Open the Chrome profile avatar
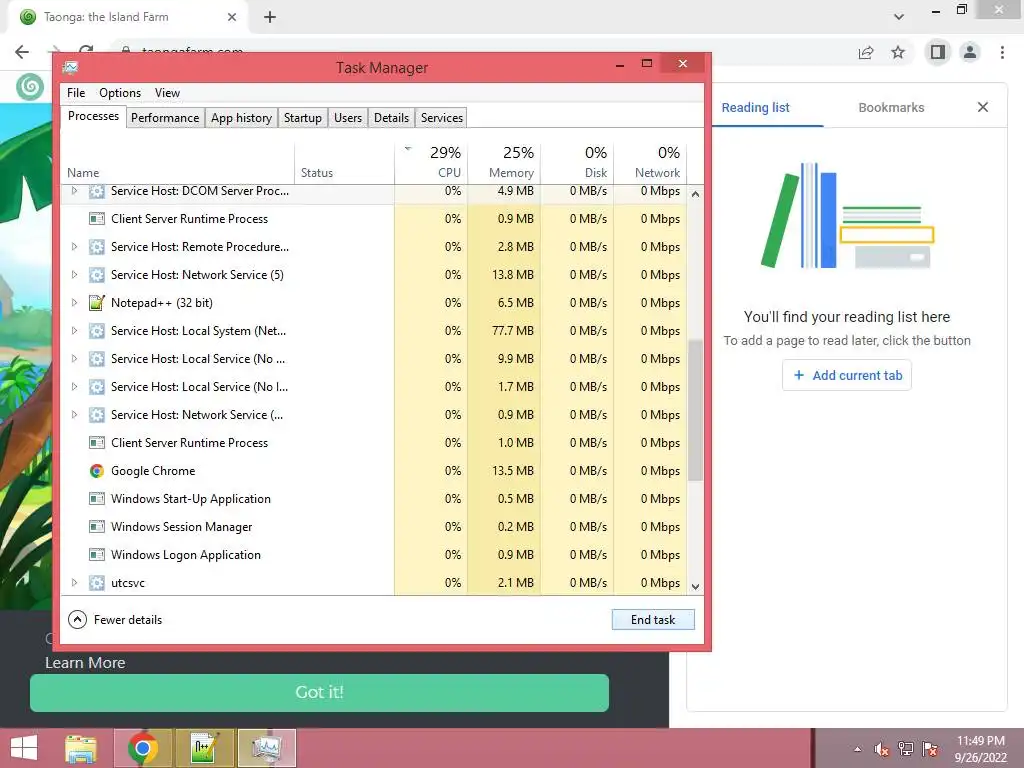This screenshot has height=768, width=1024. tap(970, 52)
